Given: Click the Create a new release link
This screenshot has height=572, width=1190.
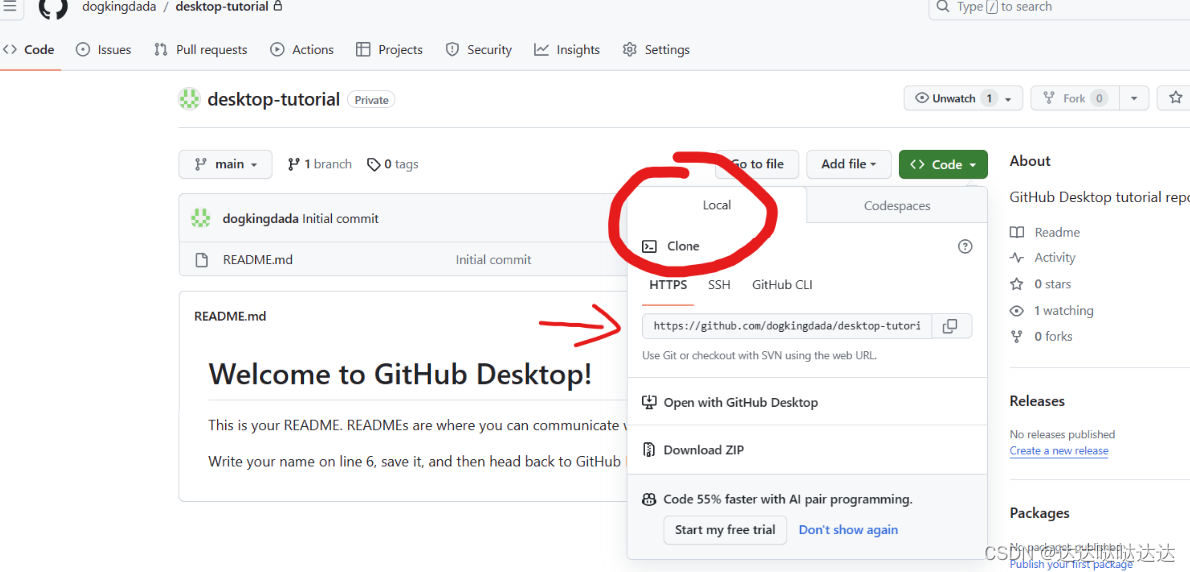Looking at the screenshot, I should (1059, 451).
